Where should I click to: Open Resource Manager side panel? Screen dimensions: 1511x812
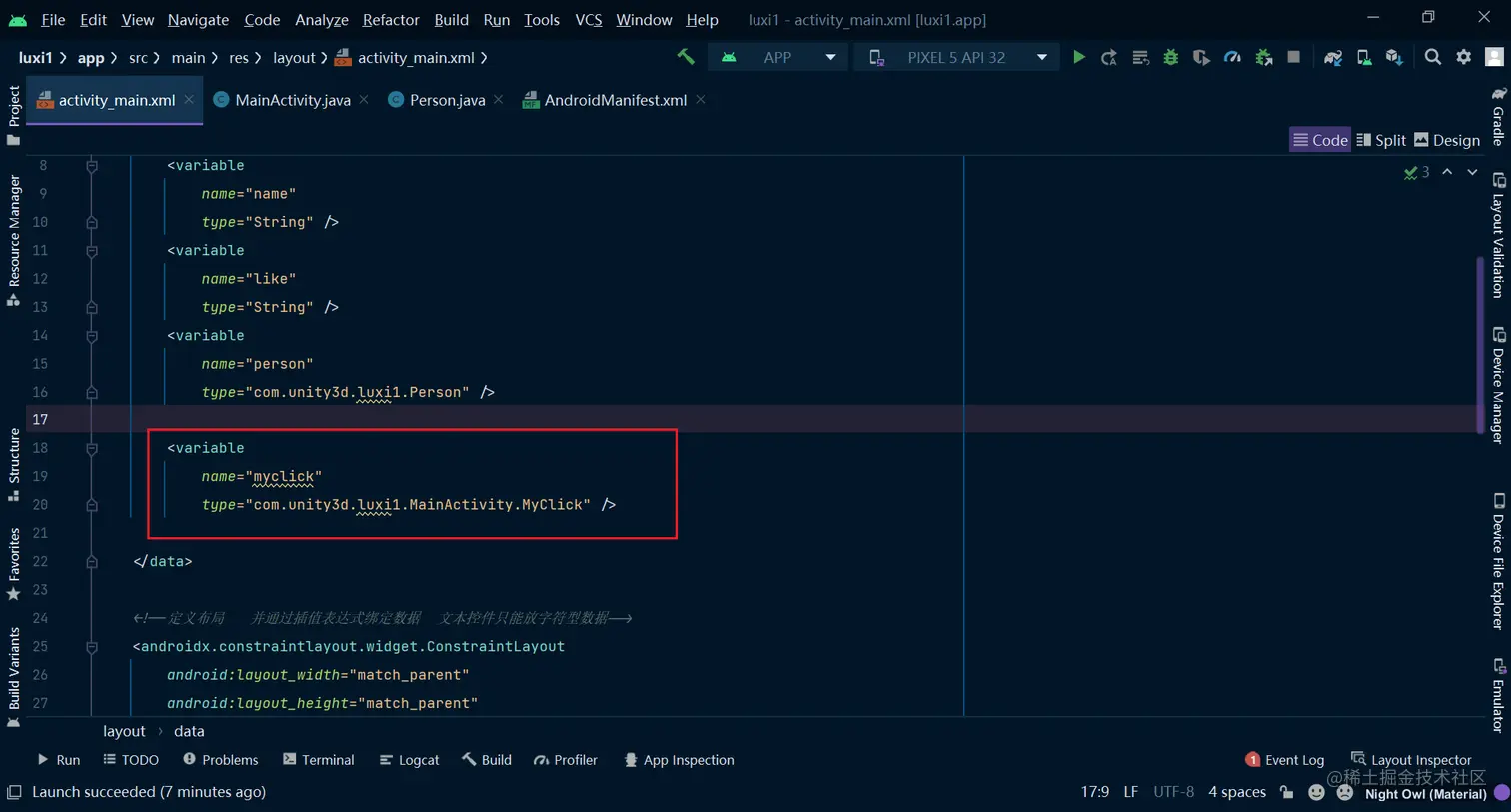tap(14, 240)
